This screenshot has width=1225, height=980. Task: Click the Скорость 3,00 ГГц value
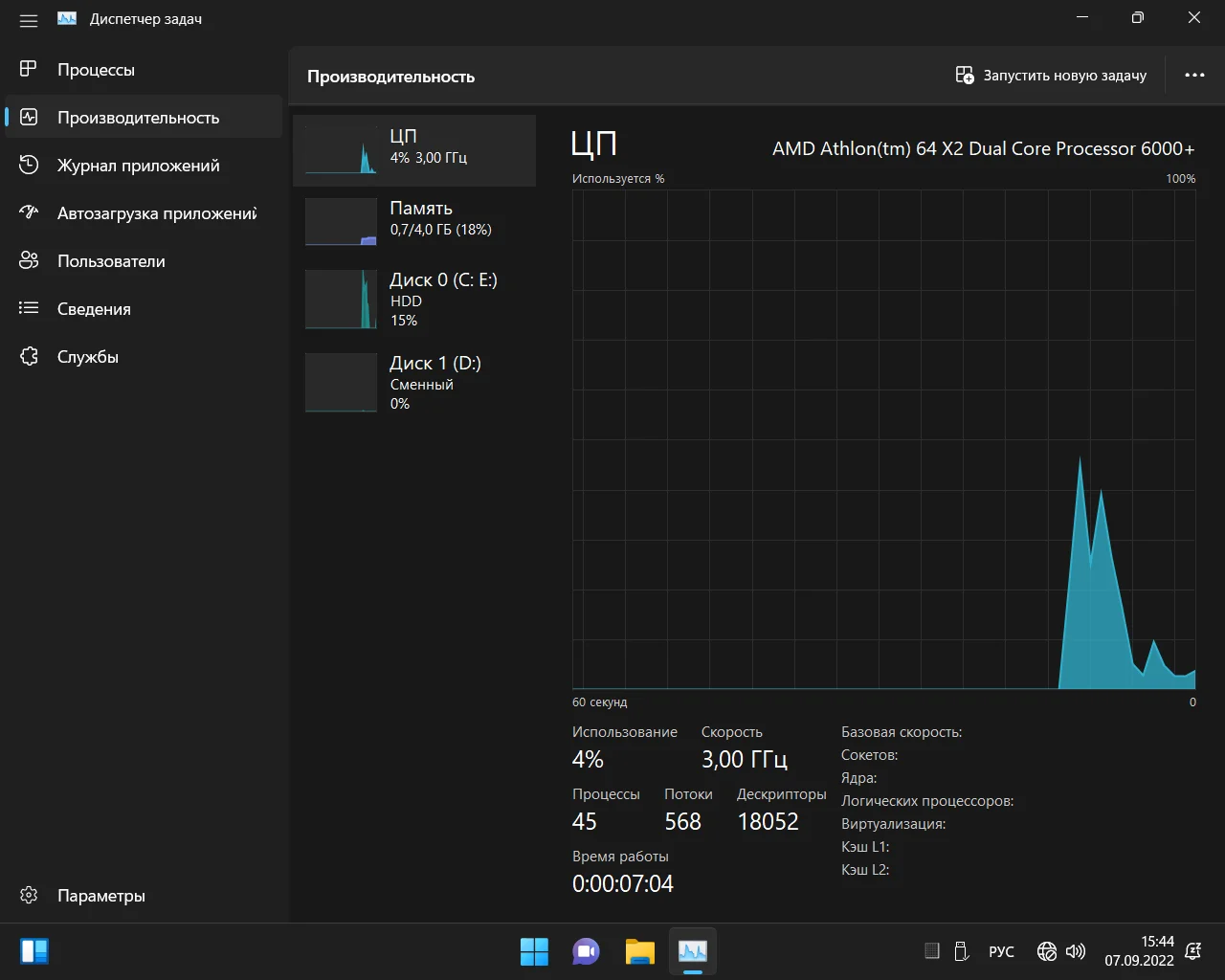coord(745,760)
